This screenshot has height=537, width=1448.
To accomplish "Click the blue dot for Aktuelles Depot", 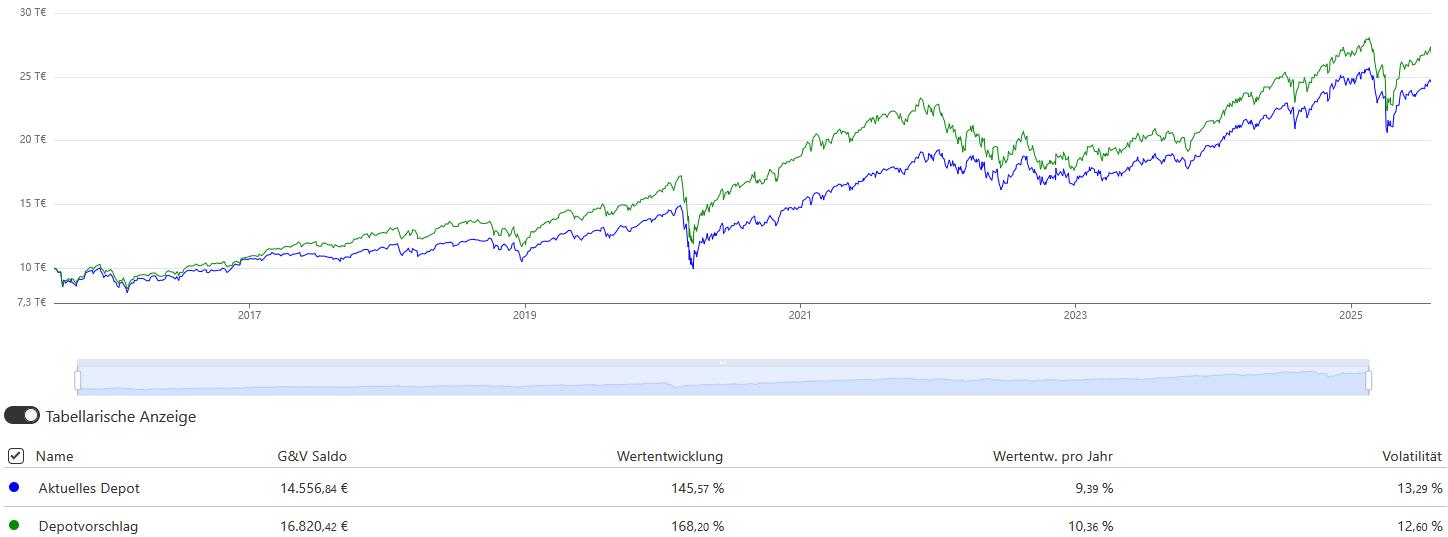I will tap(13, 488).
